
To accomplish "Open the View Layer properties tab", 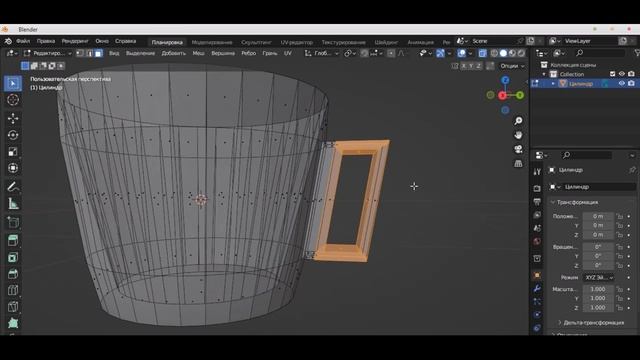I will tap(537, 215).
